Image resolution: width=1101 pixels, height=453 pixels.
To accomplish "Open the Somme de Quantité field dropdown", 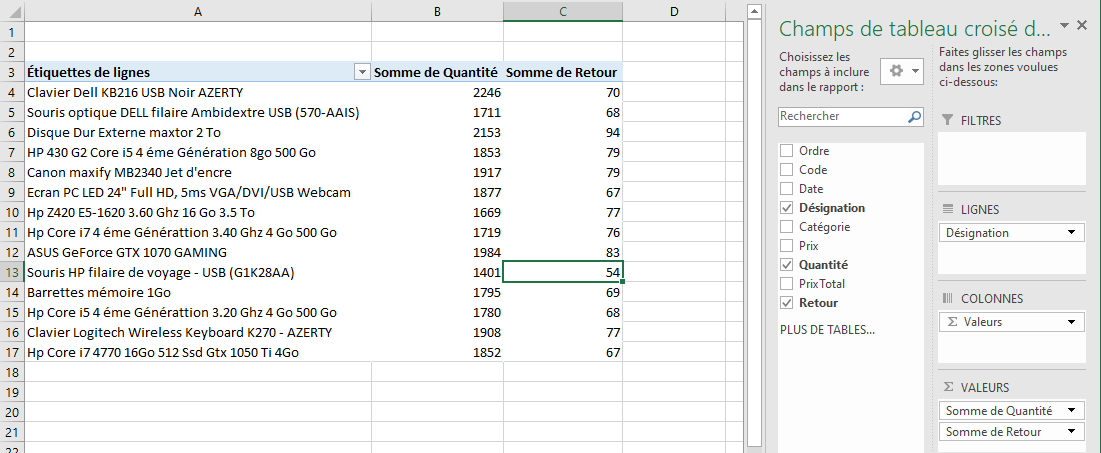I will [1071, 411].
